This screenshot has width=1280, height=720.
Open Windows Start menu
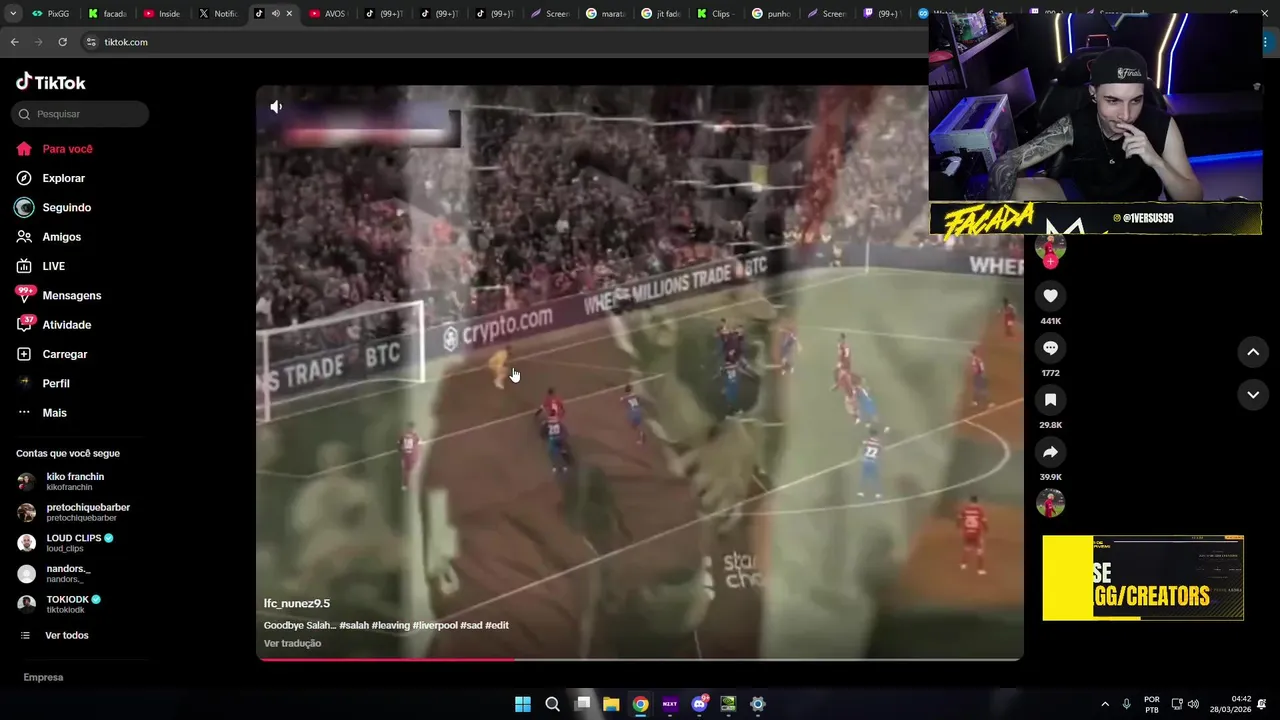point(523,704)
